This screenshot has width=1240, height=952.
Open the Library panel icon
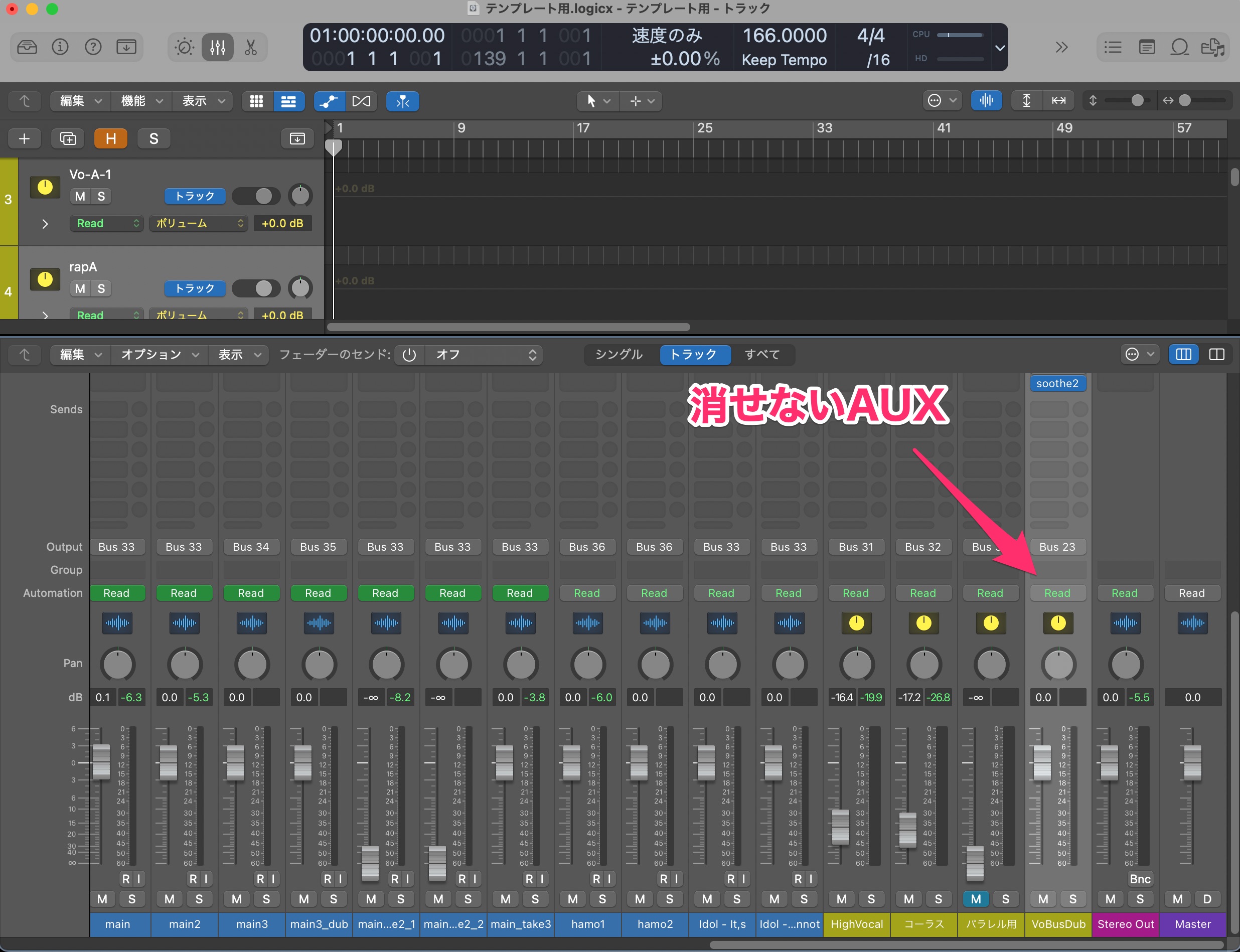27,47
